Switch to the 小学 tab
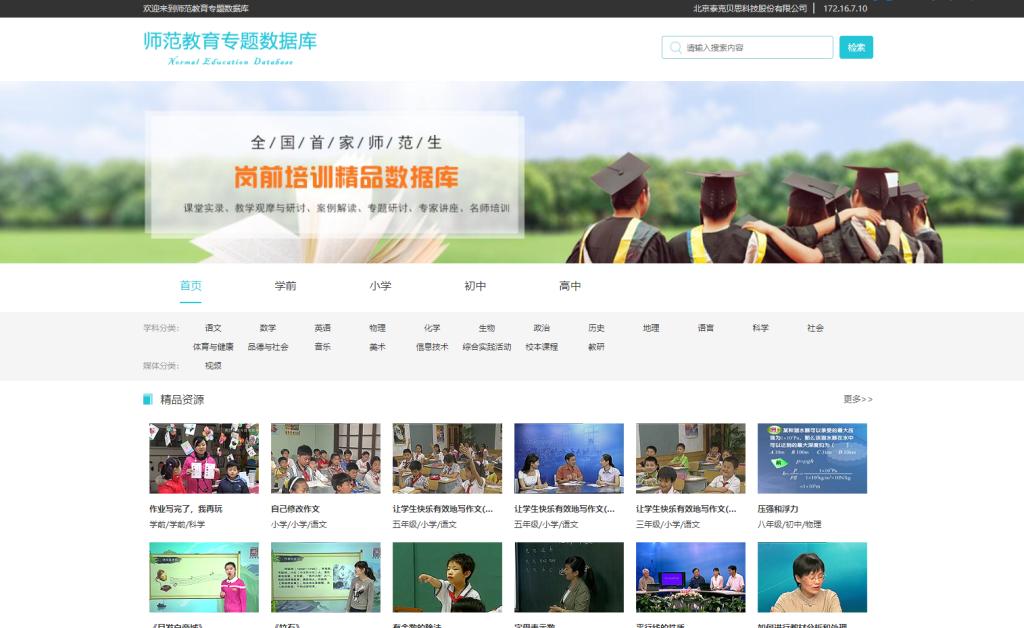 pos(380,286)
